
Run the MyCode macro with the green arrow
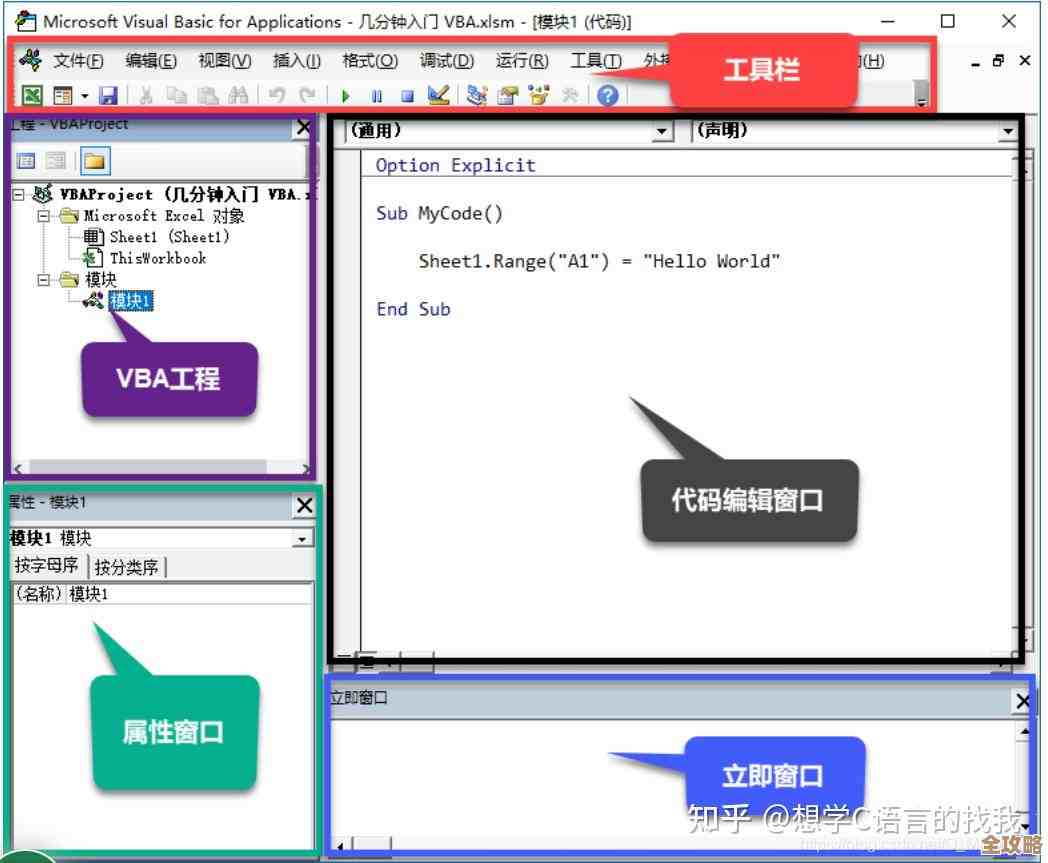(x=346, y=95)
